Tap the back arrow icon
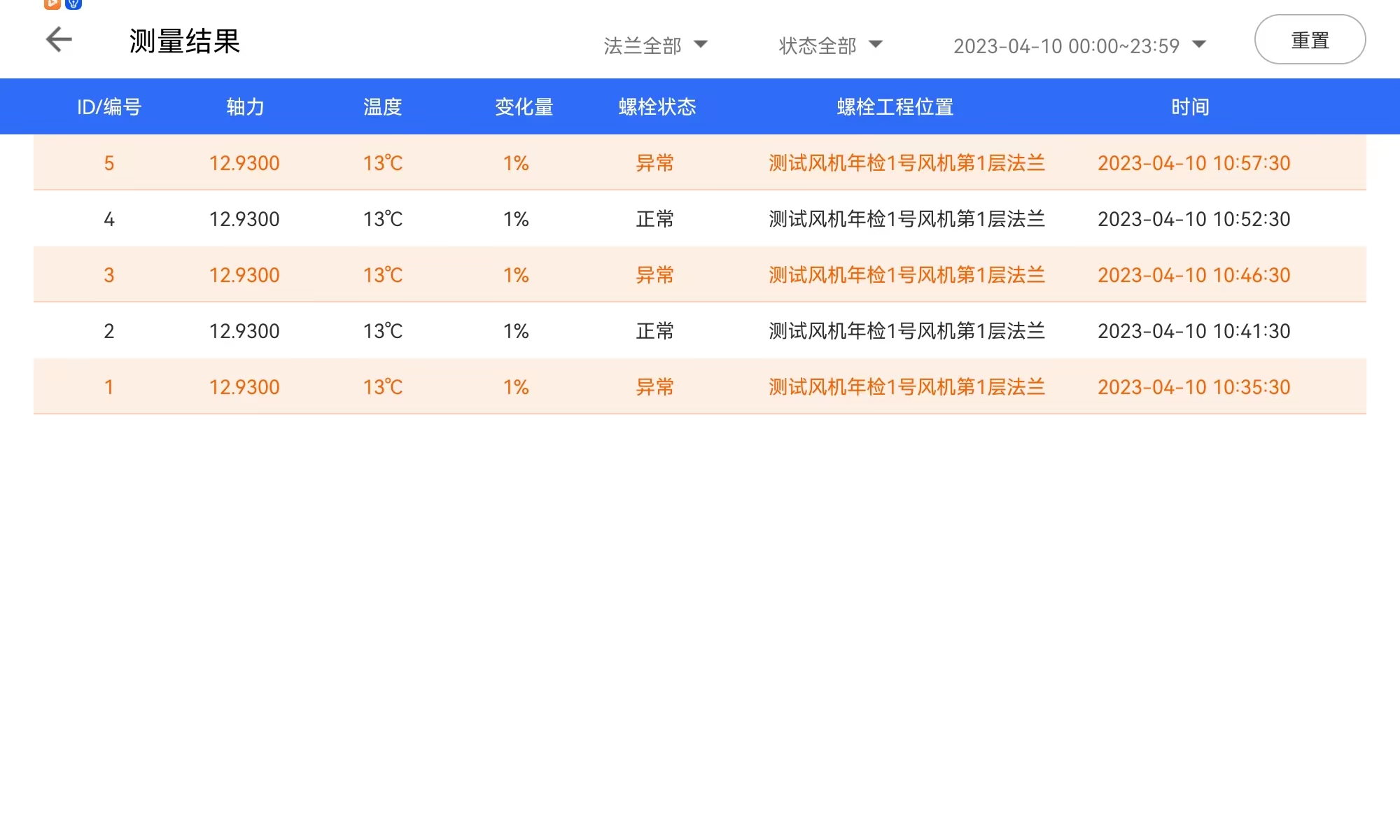The width and height of the screenshot is (1400, 840). coord(59,39)
